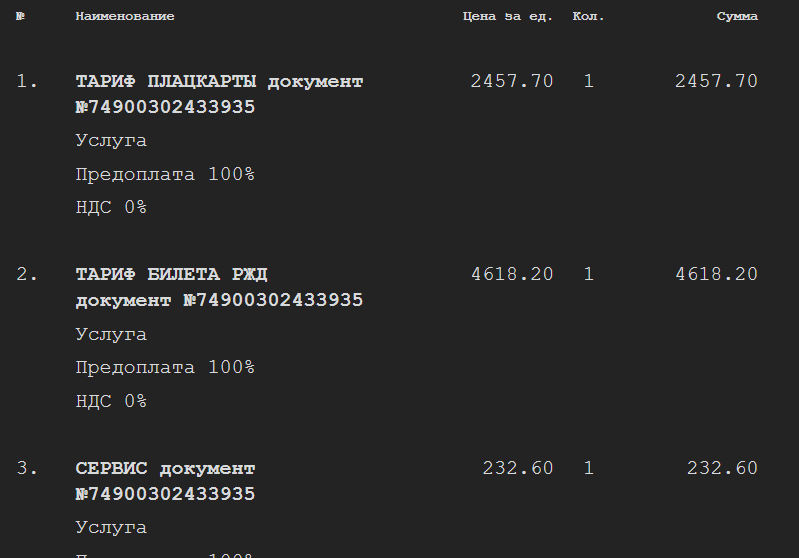Click the Цена за ед. column header
Viewport: 799px width, 558px height.
tap(508, 16)
